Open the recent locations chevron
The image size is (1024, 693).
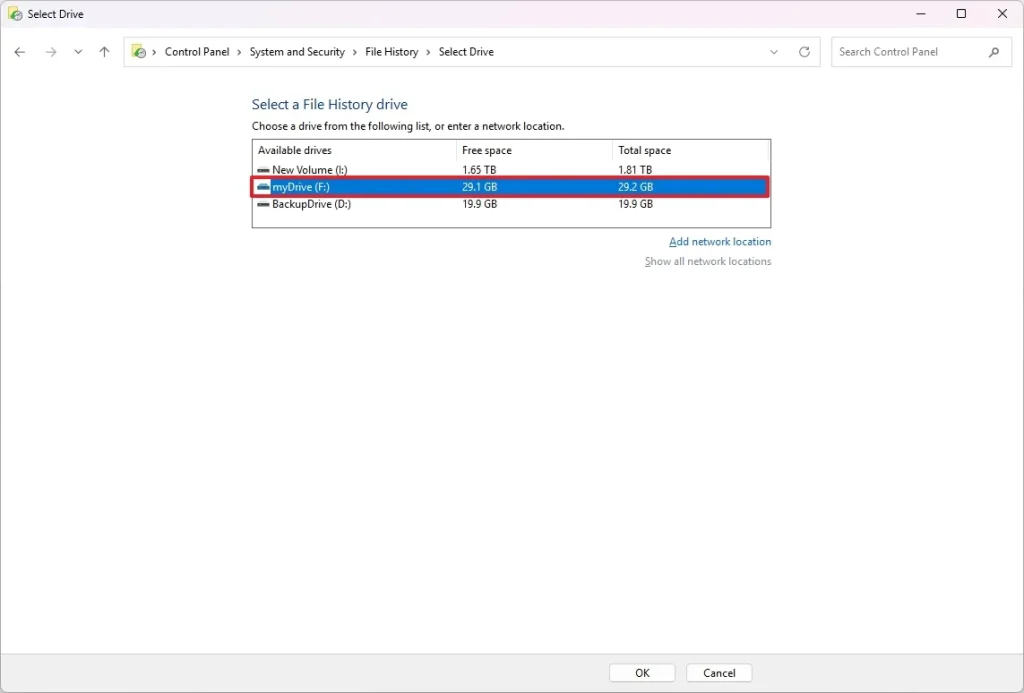78,52
